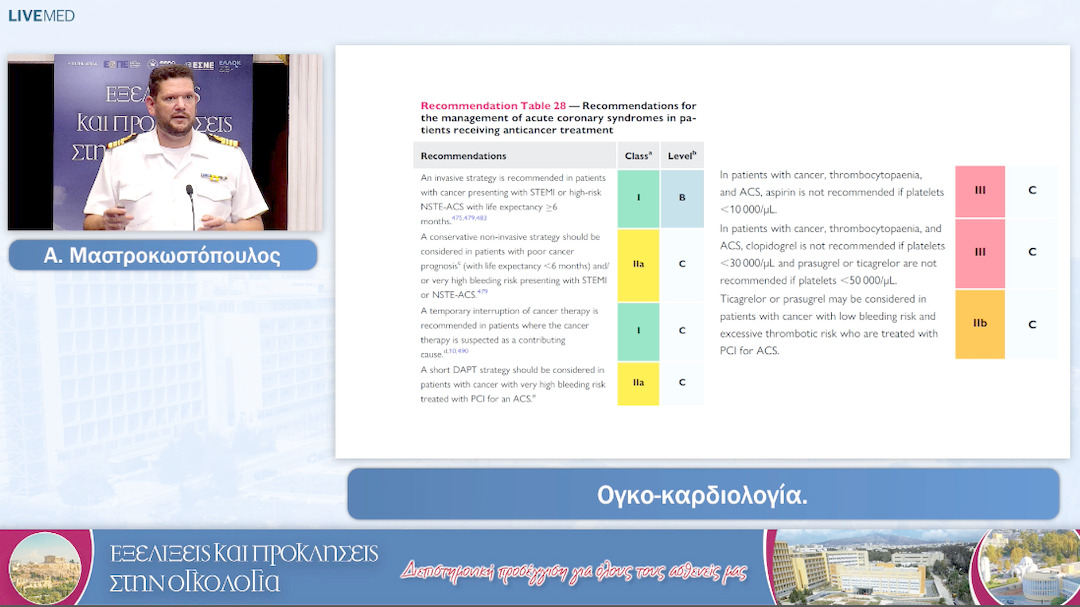Click the LIVEMED logo
Viewport: 1080px width, 607px height.
[40, 15]
